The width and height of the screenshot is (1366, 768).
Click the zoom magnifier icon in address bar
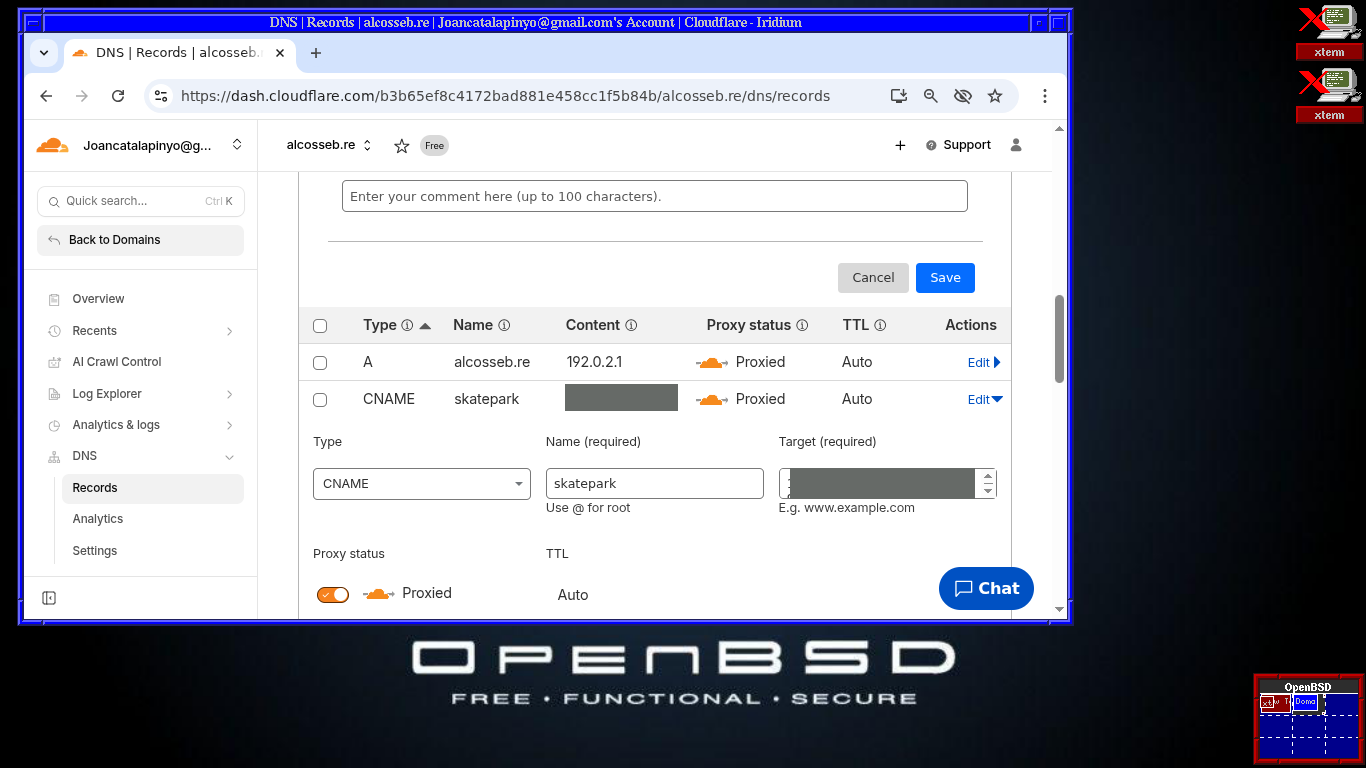point(931,96)
